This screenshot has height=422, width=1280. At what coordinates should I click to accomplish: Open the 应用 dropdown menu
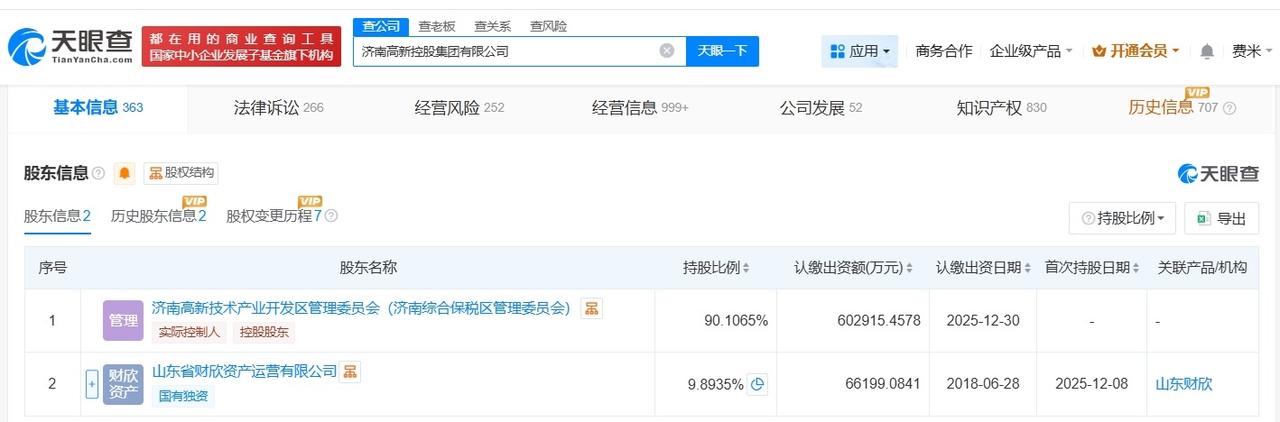coord(860,51)
